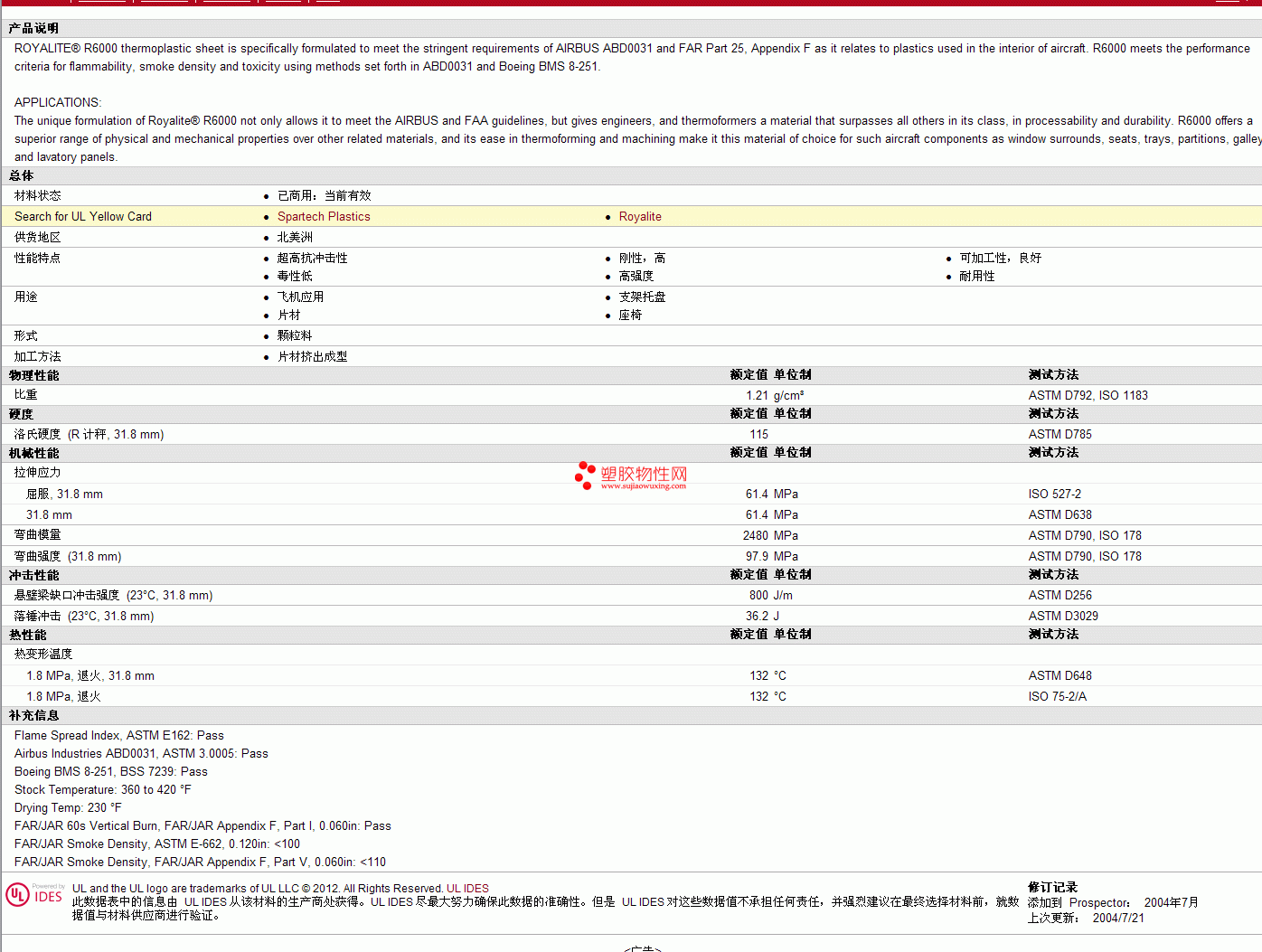This screenshot has height=952, width=1262.
Task: Select the 已商用：当前有效 value
Action: tap(325, 196)
